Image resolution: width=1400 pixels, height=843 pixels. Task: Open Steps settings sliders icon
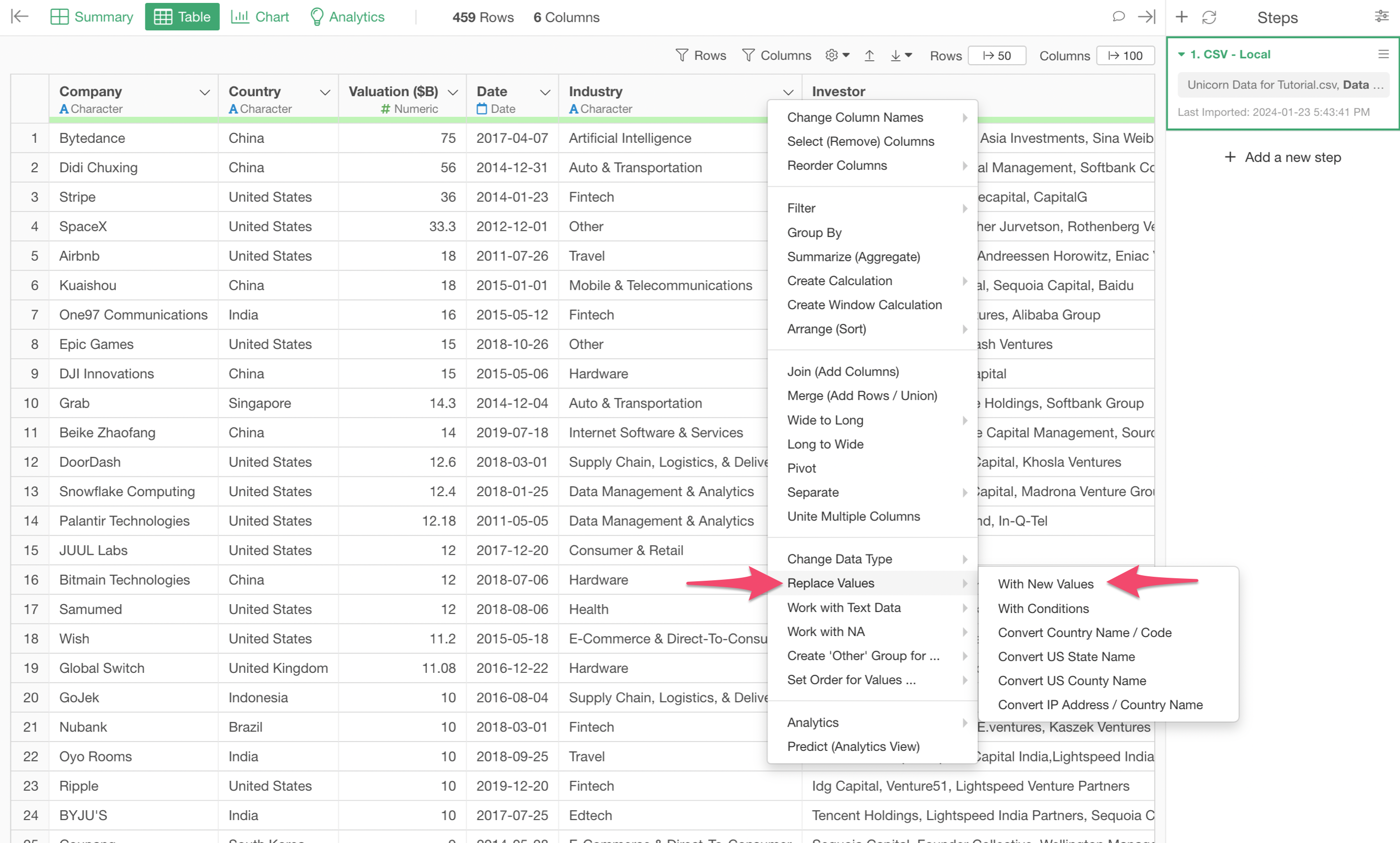[1381, 16]
